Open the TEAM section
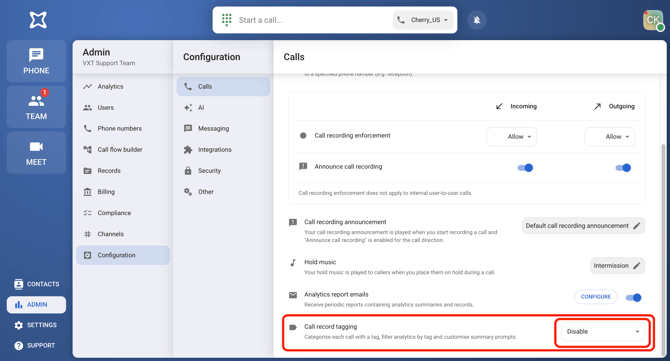The width and height of the screenshot is (670, 361). point(36,107)
